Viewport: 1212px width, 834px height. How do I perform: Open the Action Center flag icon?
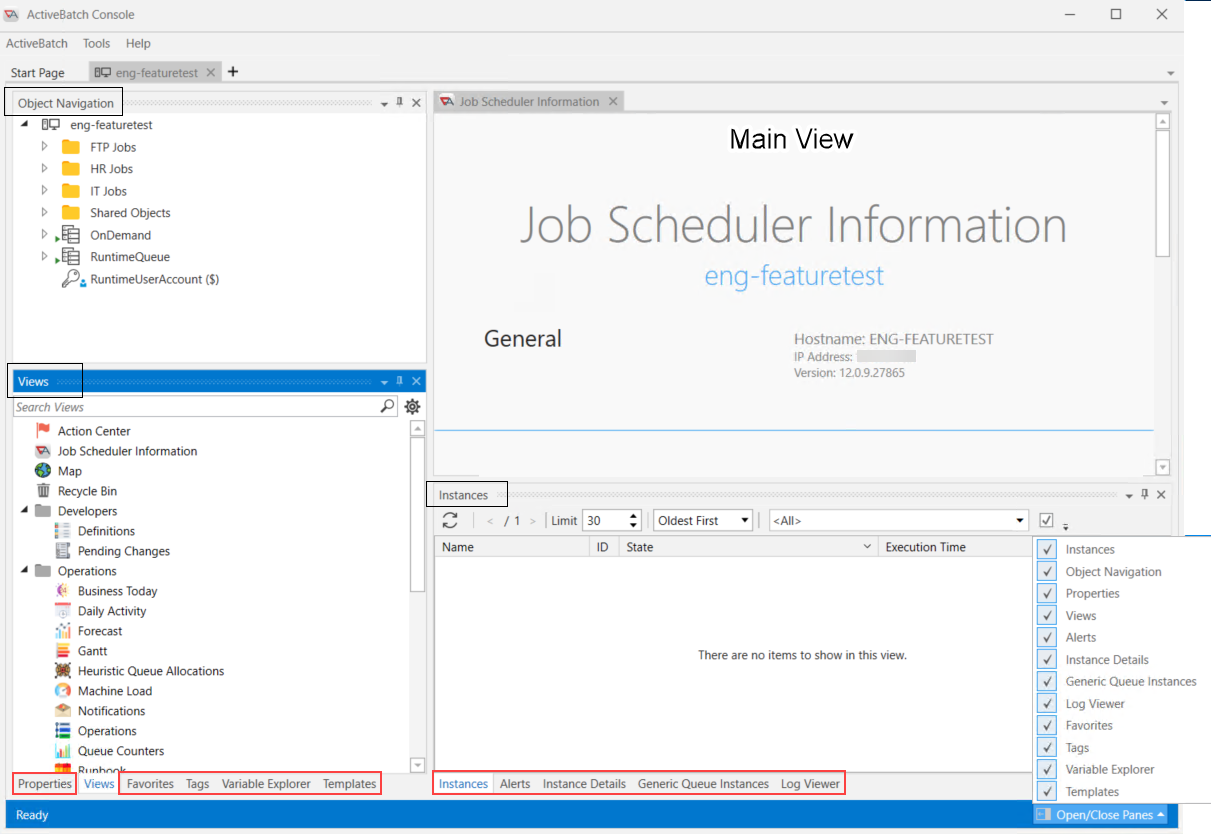(43, 431)
